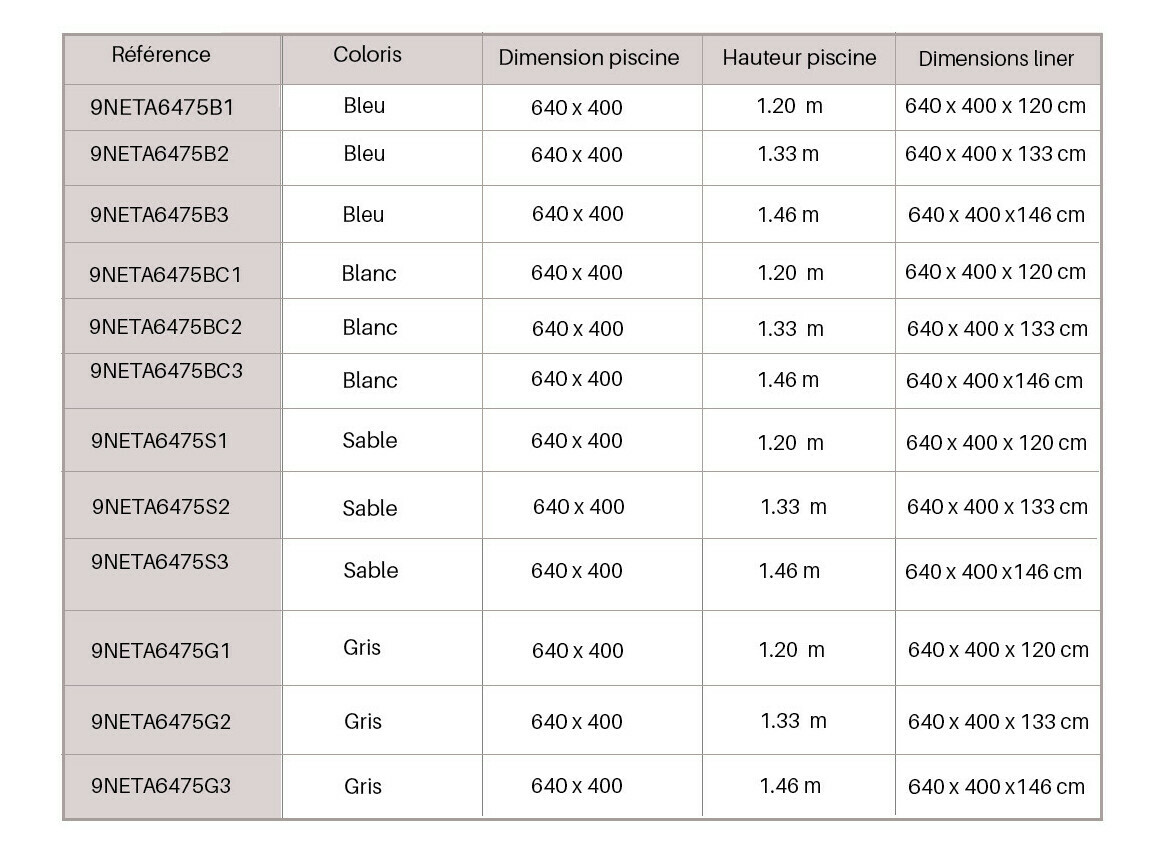
Task: Select the Sable color cell for 9NETA6475S2
Action: coord(370,508)
